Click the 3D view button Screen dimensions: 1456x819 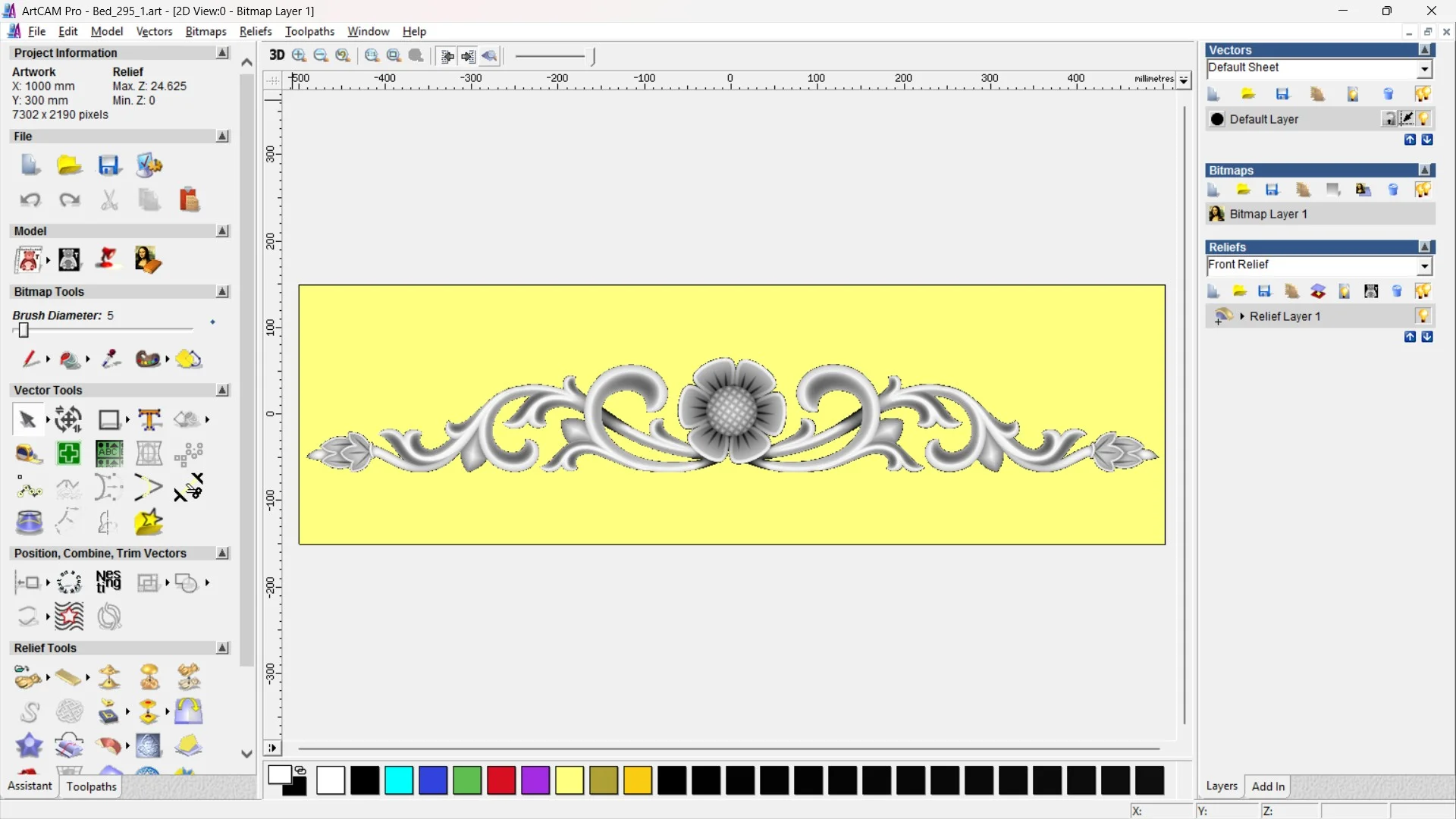click(277, 55)
